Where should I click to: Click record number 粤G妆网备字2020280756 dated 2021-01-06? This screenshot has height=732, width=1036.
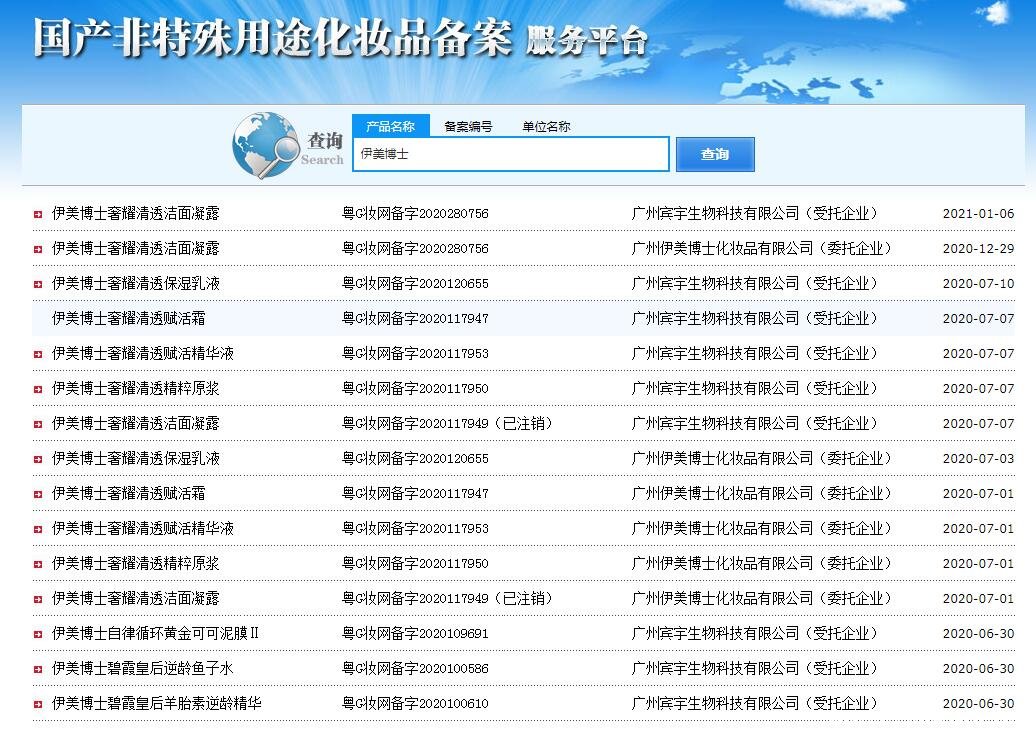pyautogui.click(x=415, y=213)
